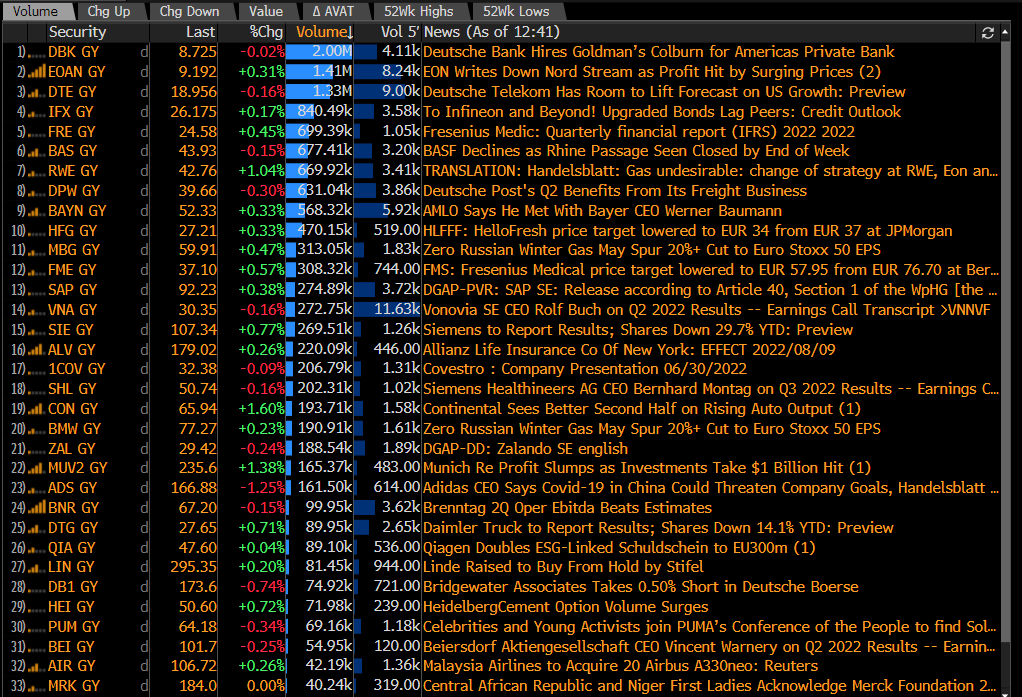Open Qiagen Doubles ESG-Linked Schuldschein headline
This screenshot has height=697, width=1022.
619,548
